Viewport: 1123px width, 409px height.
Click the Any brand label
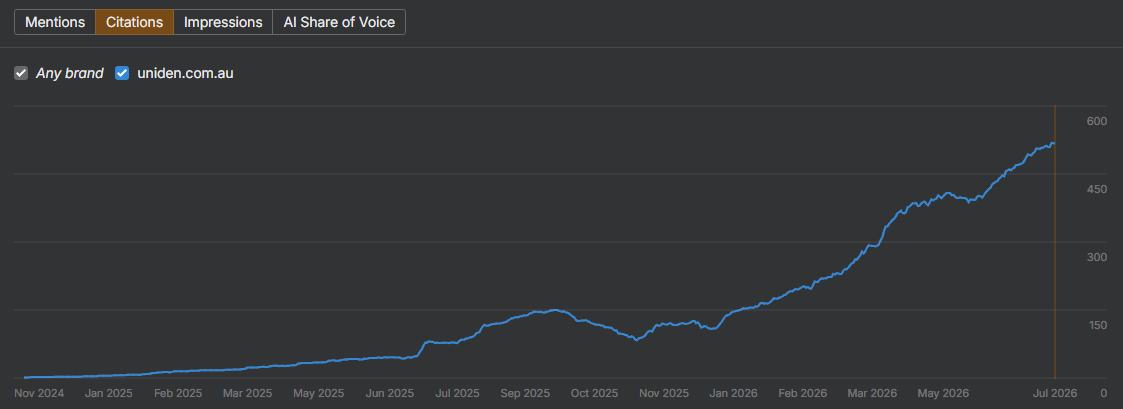(x=69, y=73)
